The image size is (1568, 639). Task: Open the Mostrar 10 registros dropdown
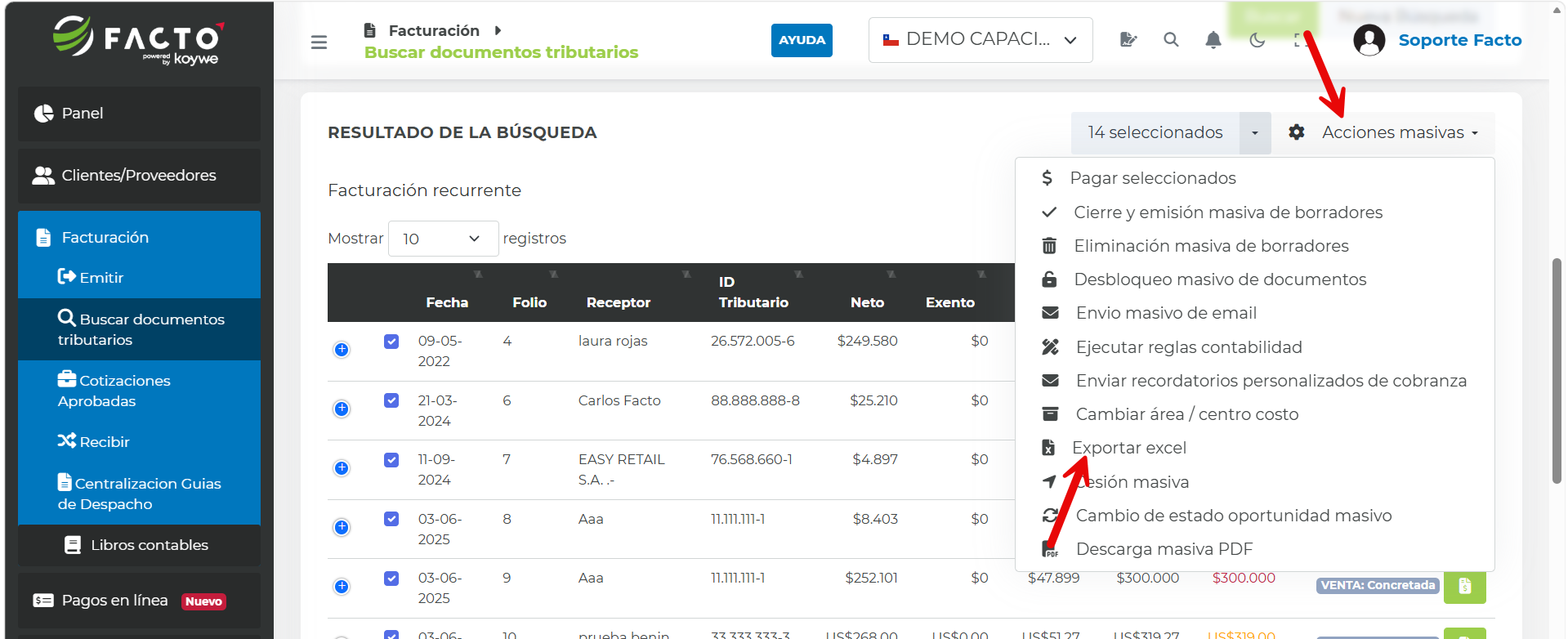pyautogui.click(x=443, y=239)
